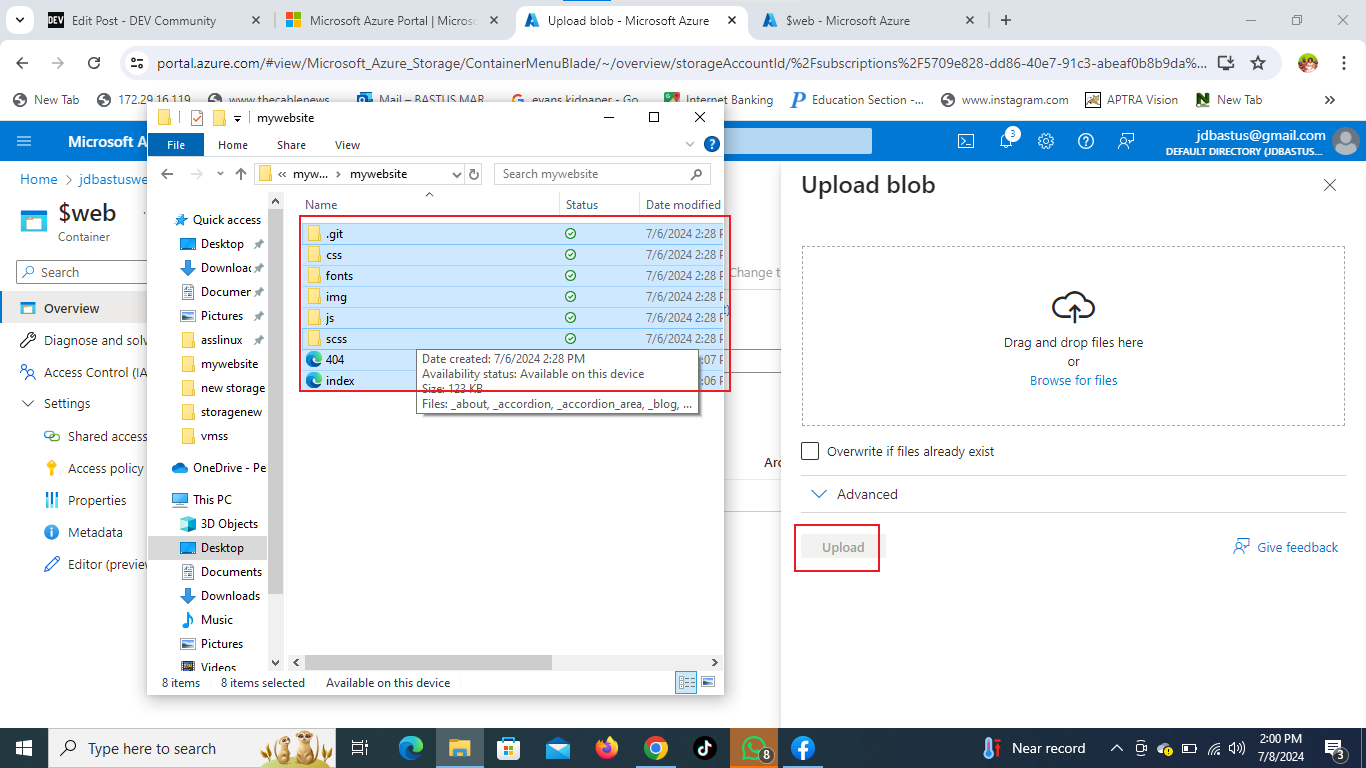This screenshot has width=1366, height=768.
Task: Switch File Explorer to large icons view
Action: pyautogui.click(x=708, y=683)
